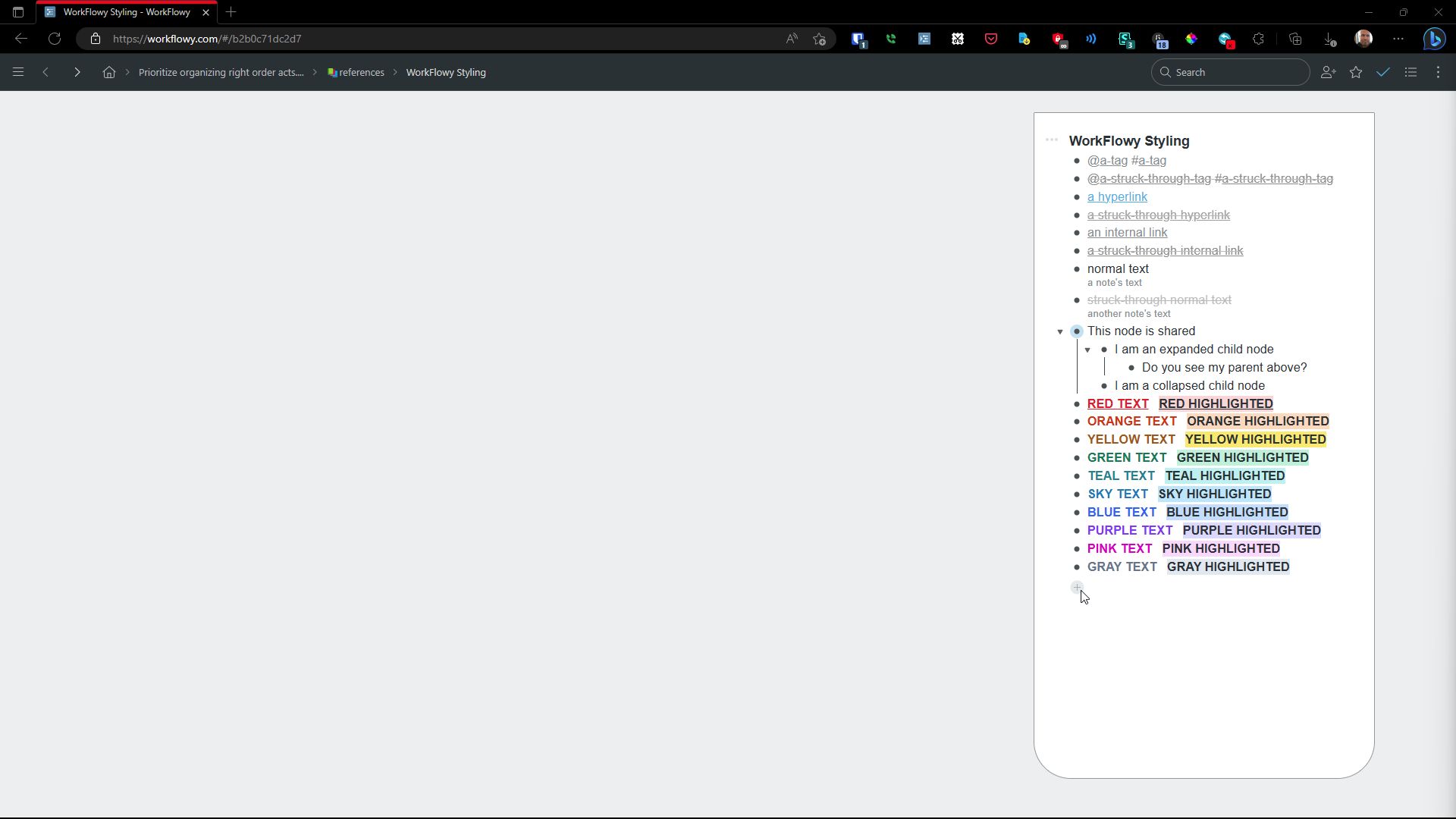Toggle show completed items checkmark
The width and height of the screenshot is (1456, 819).
click(x=1383, y=72)
